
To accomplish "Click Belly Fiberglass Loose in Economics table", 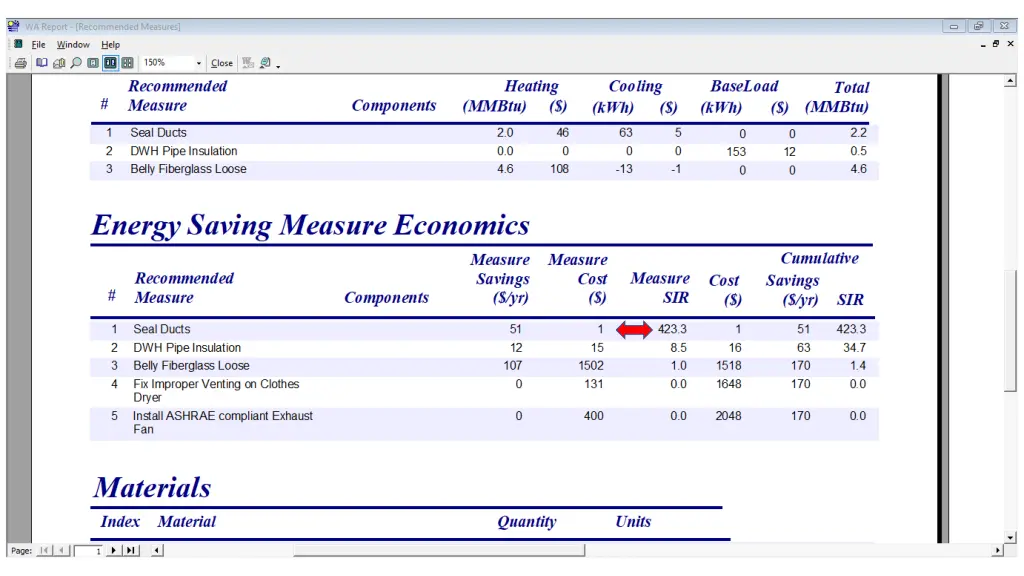I will 191,366.
